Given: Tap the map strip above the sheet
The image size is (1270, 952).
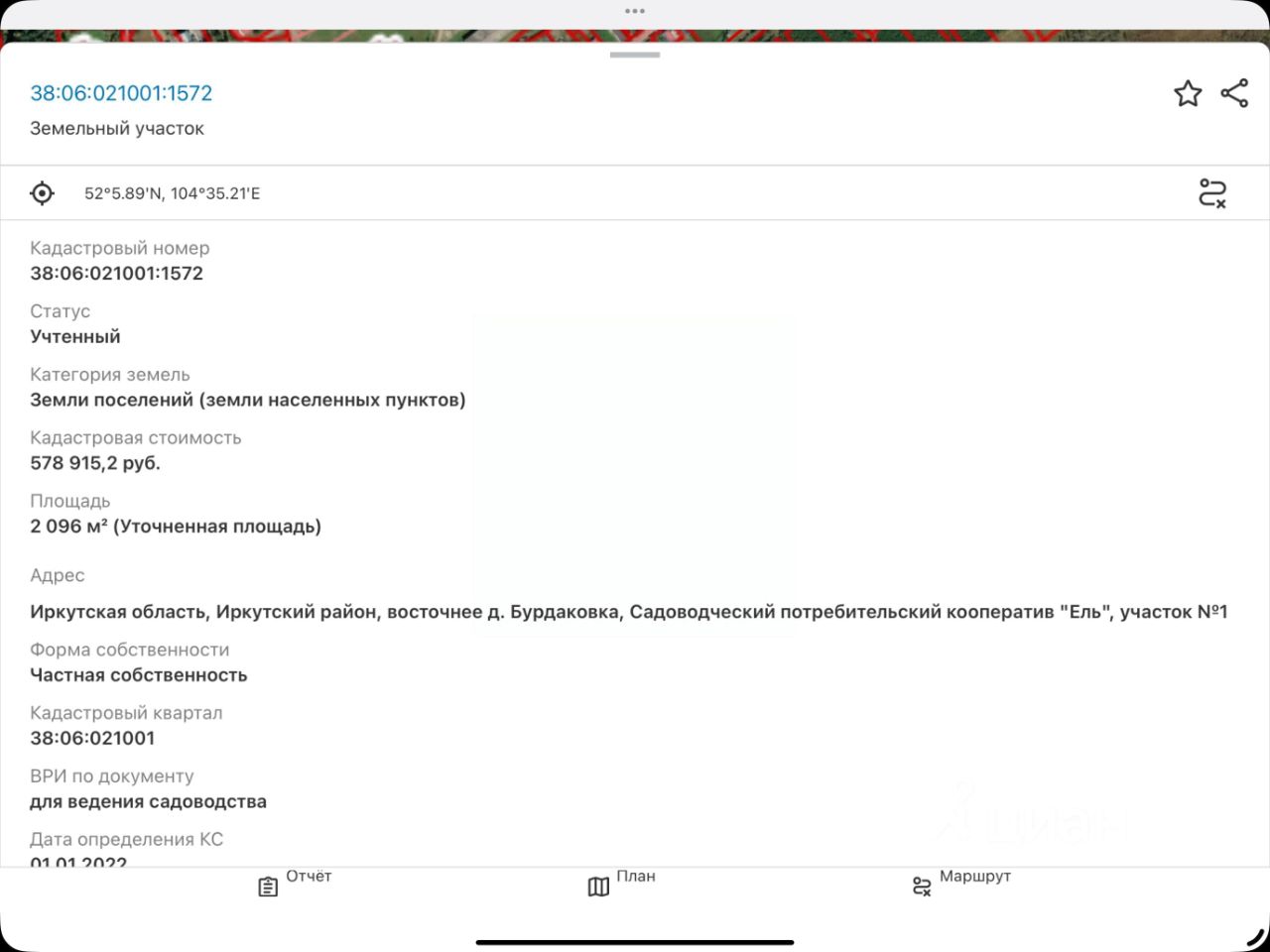Looking at the screenshot, I should (635, 36).
